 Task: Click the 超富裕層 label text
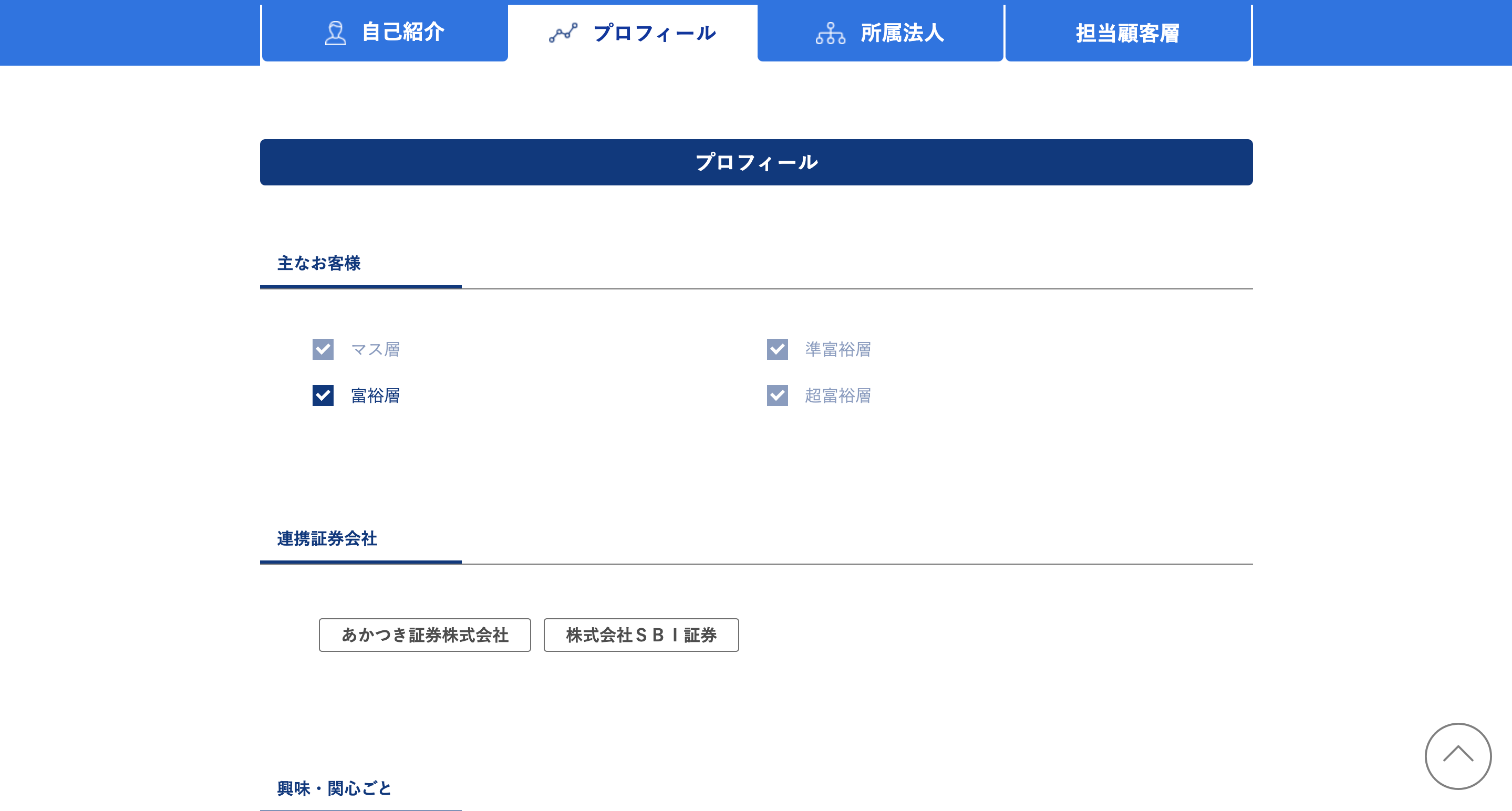pyautogui.click(x=837, y=396)
